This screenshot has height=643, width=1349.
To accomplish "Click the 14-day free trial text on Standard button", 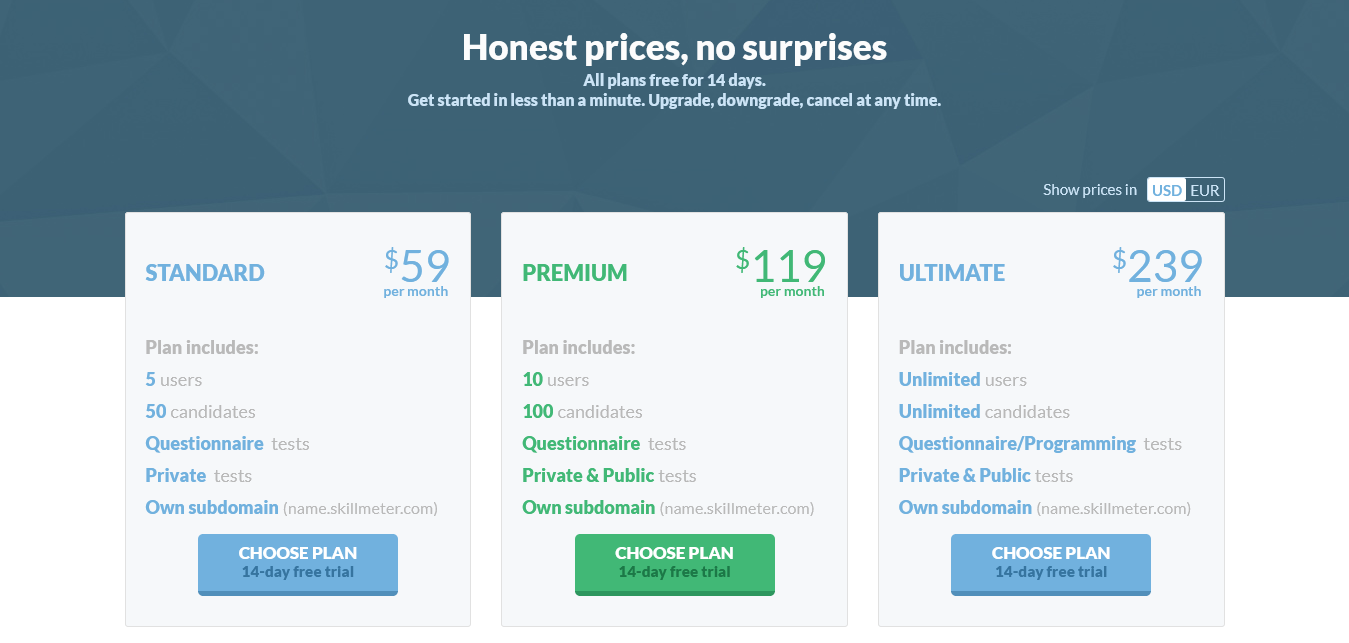I will pos(297,571).
